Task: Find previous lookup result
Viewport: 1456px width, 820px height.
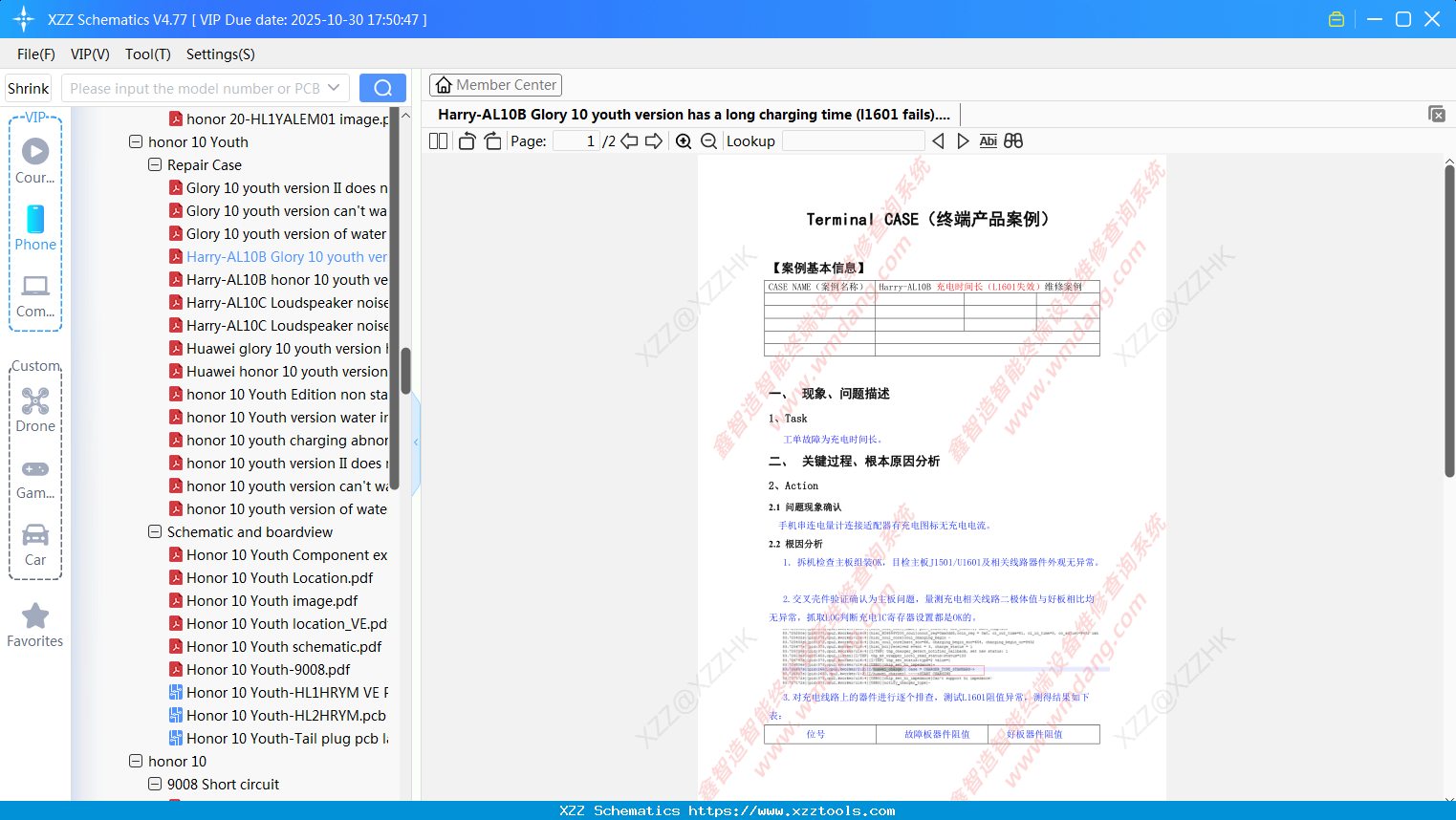Action: [938, 140]
